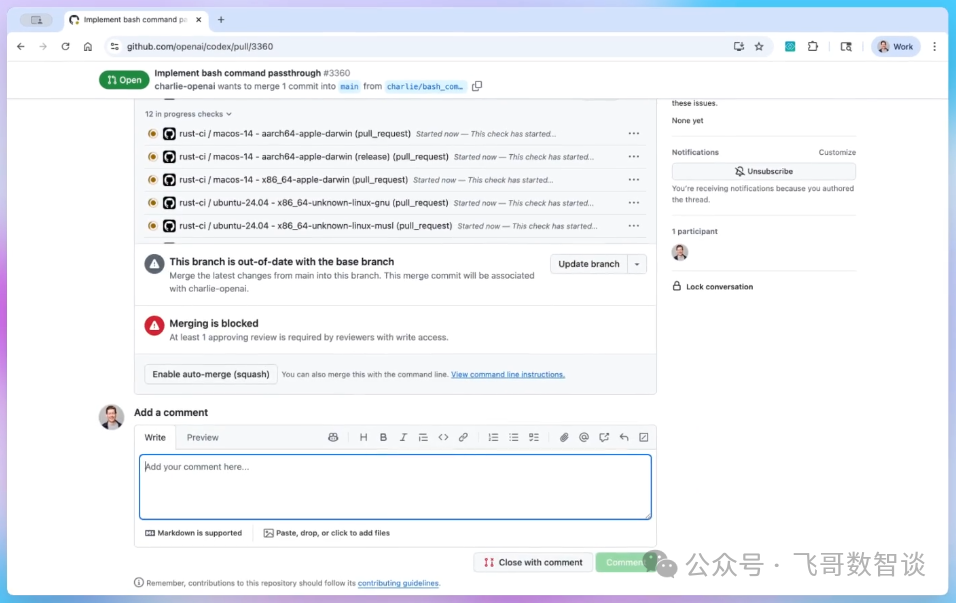Click user avatar beside Add a comment

tap(112, 417)
